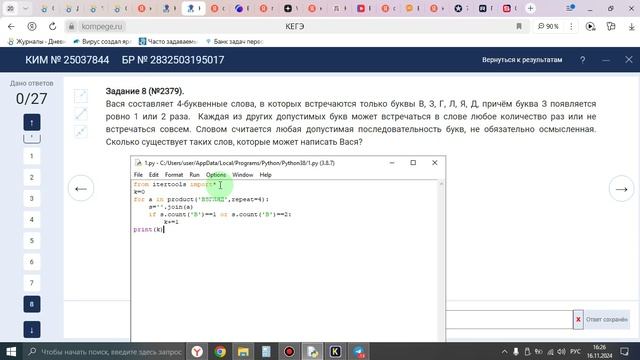Select task number 2 in sidebar
The image size is (640, 360).
click(x=32, y=177)
